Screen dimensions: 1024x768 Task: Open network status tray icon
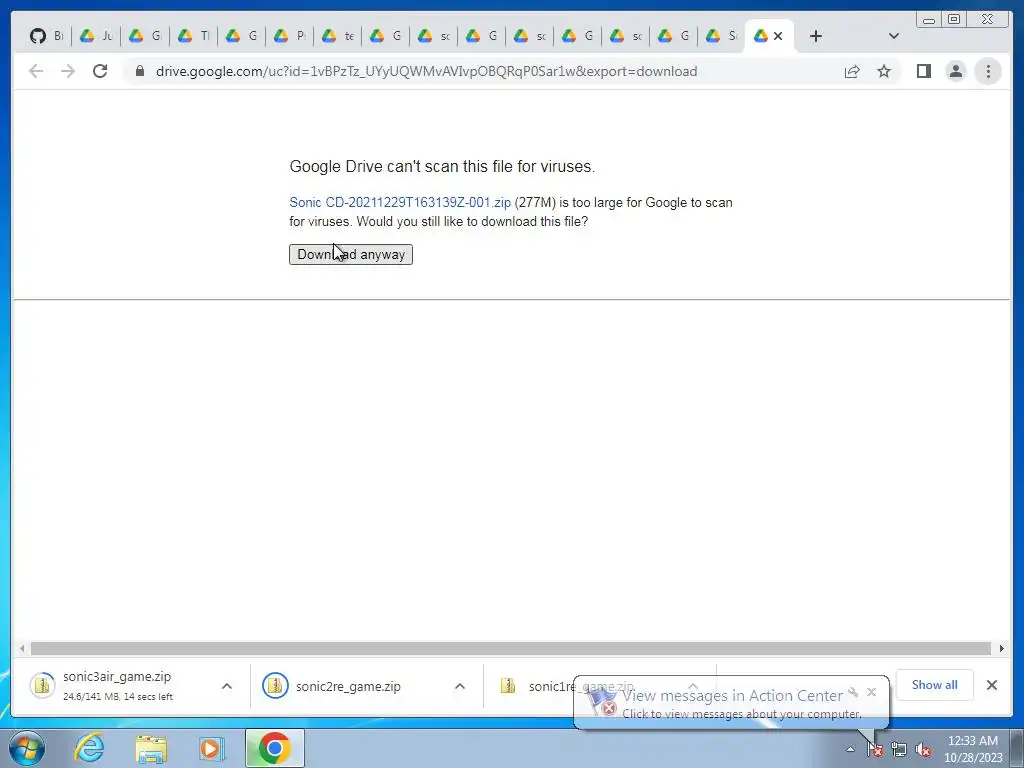point(899,749)
